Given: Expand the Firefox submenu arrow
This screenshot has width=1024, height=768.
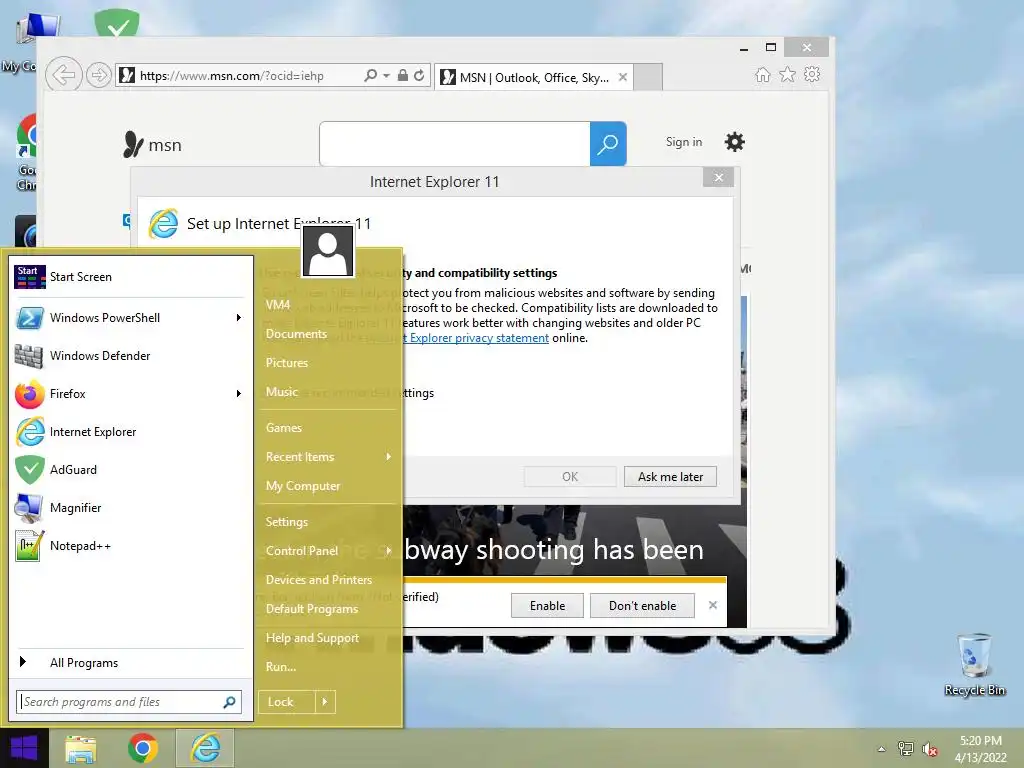Looking at the screenshot, I should point(238,394).
